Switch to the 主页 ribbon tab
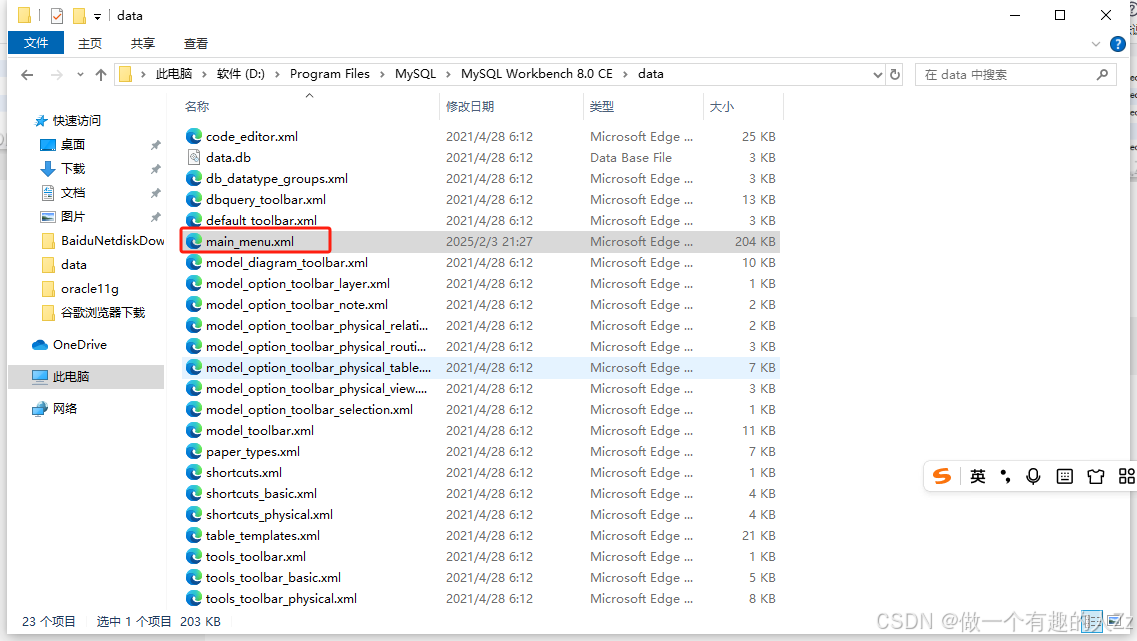 click(x=90, y=44)
